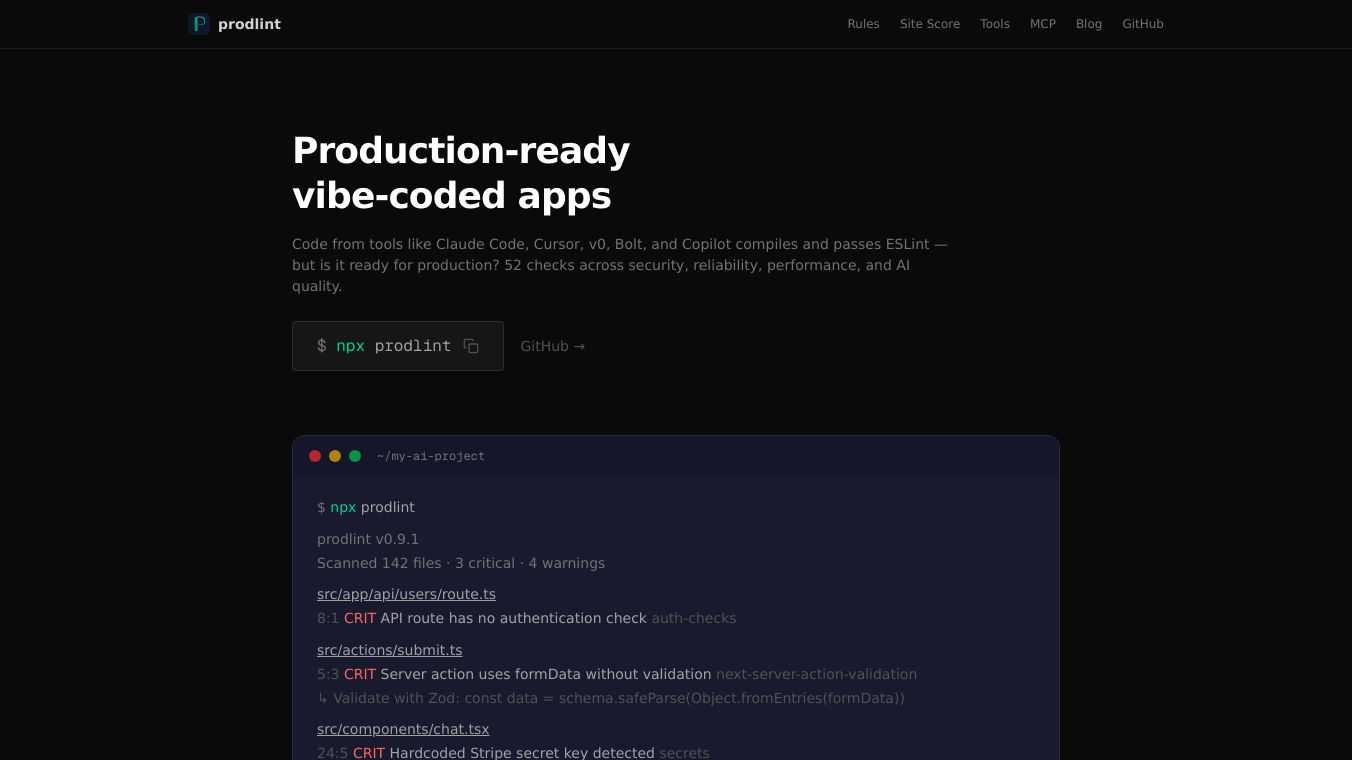Viewport: 1352px width, 760px height.
Task: Click the Server action uses formData message
Action: [546, 674]
